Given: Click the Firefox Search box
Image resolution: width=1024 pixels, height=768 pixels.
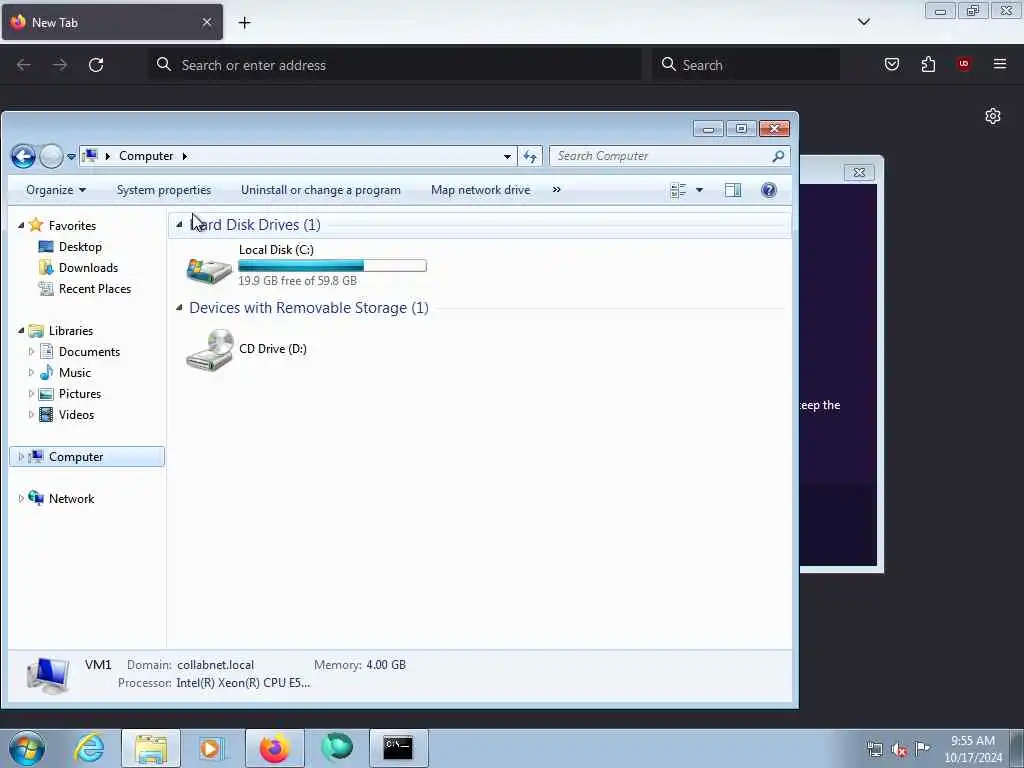Looking at the screenshot, I should [x=746, y=65].
